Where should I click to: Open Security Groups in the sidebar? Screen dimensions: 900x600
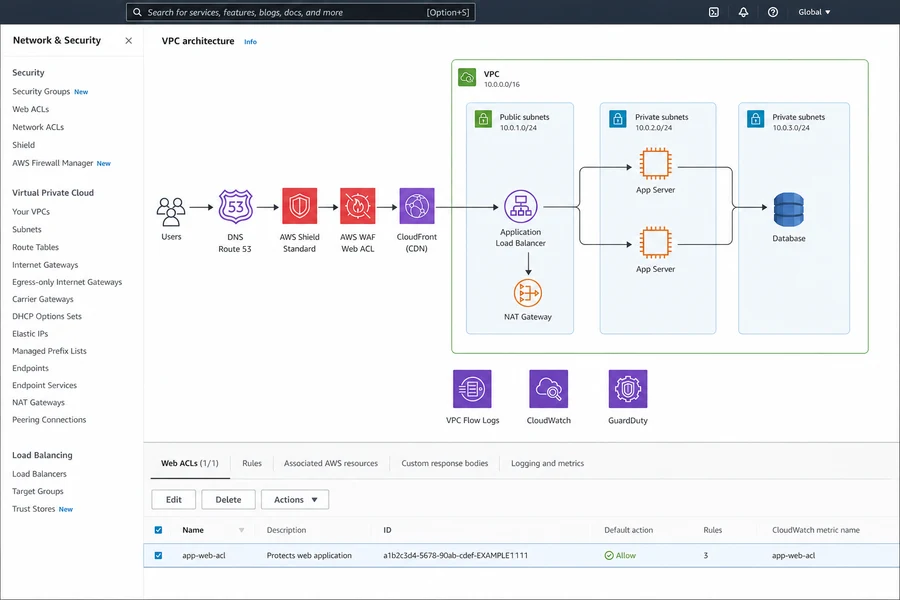41,91
